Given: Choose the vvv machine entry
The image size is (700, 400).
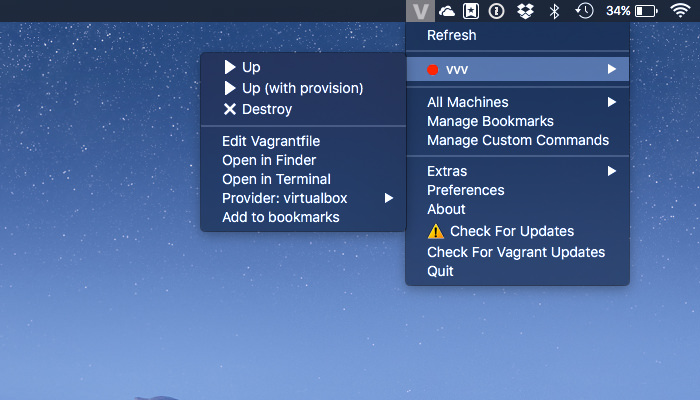Looking at the screenshot, I should click(518, 69).
